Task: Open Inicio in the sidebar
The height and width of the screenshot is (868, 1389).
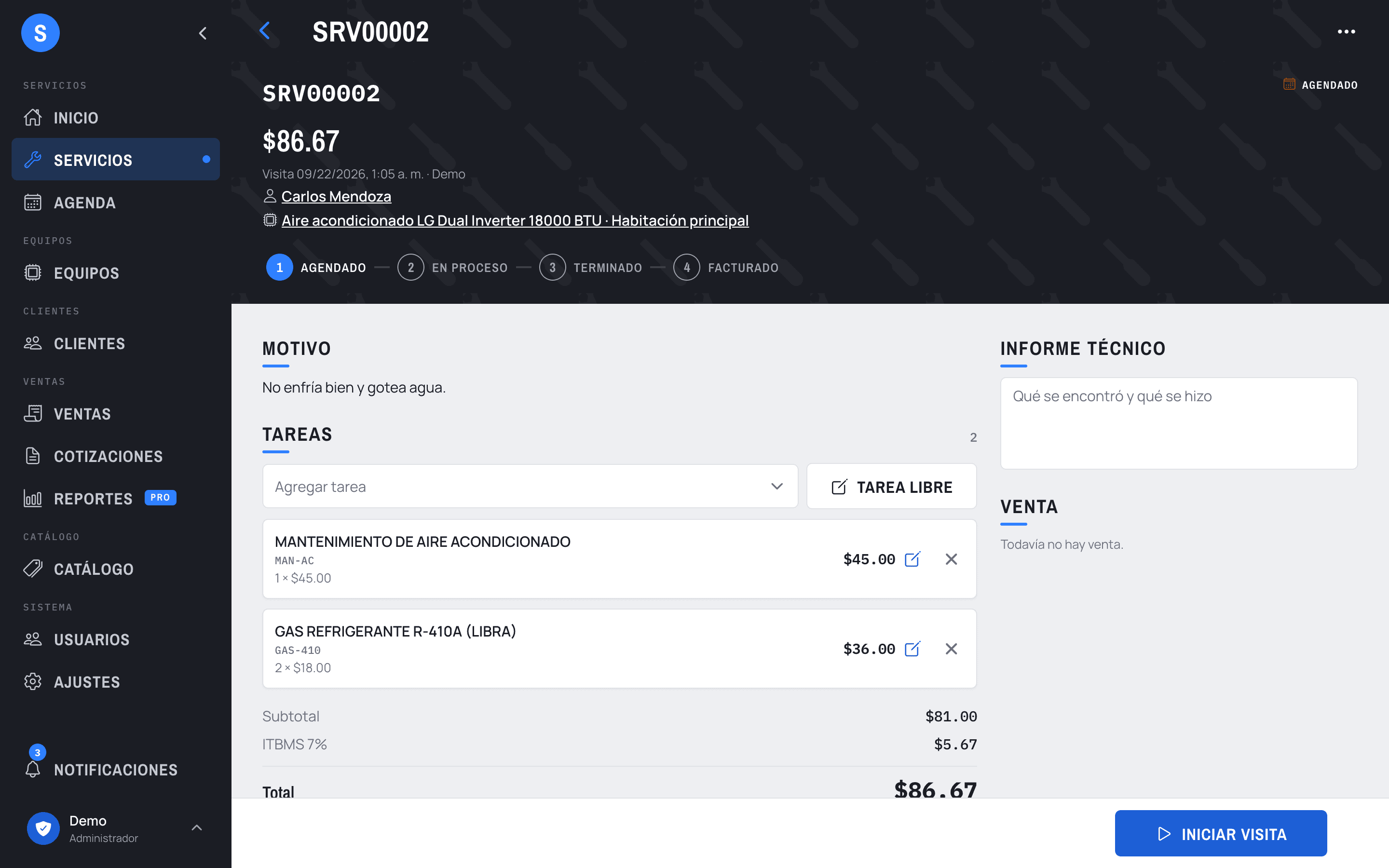Action: pos(115,118)
